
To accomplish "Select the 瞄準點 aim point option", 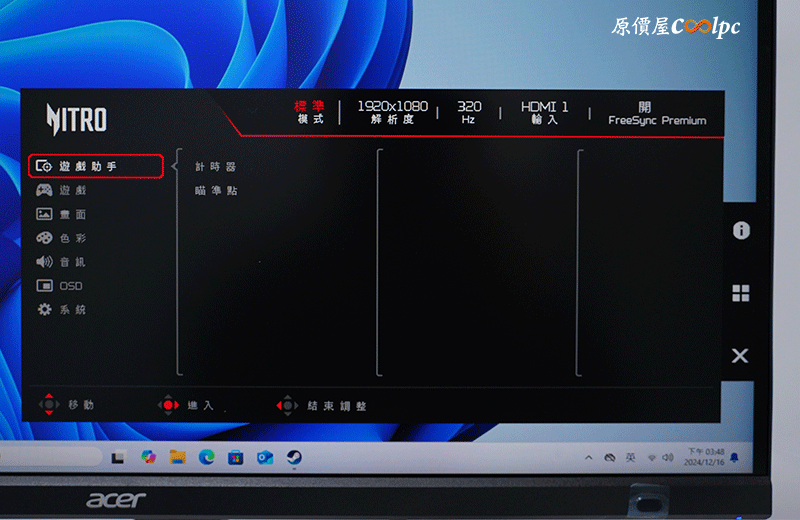I will 216,191.
